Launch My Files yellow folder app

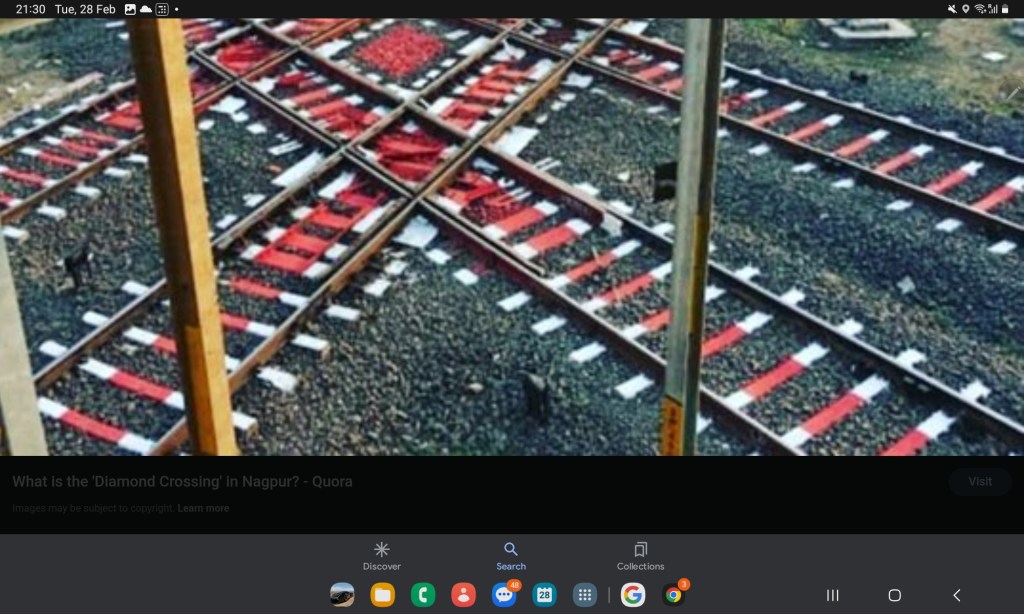382,595
